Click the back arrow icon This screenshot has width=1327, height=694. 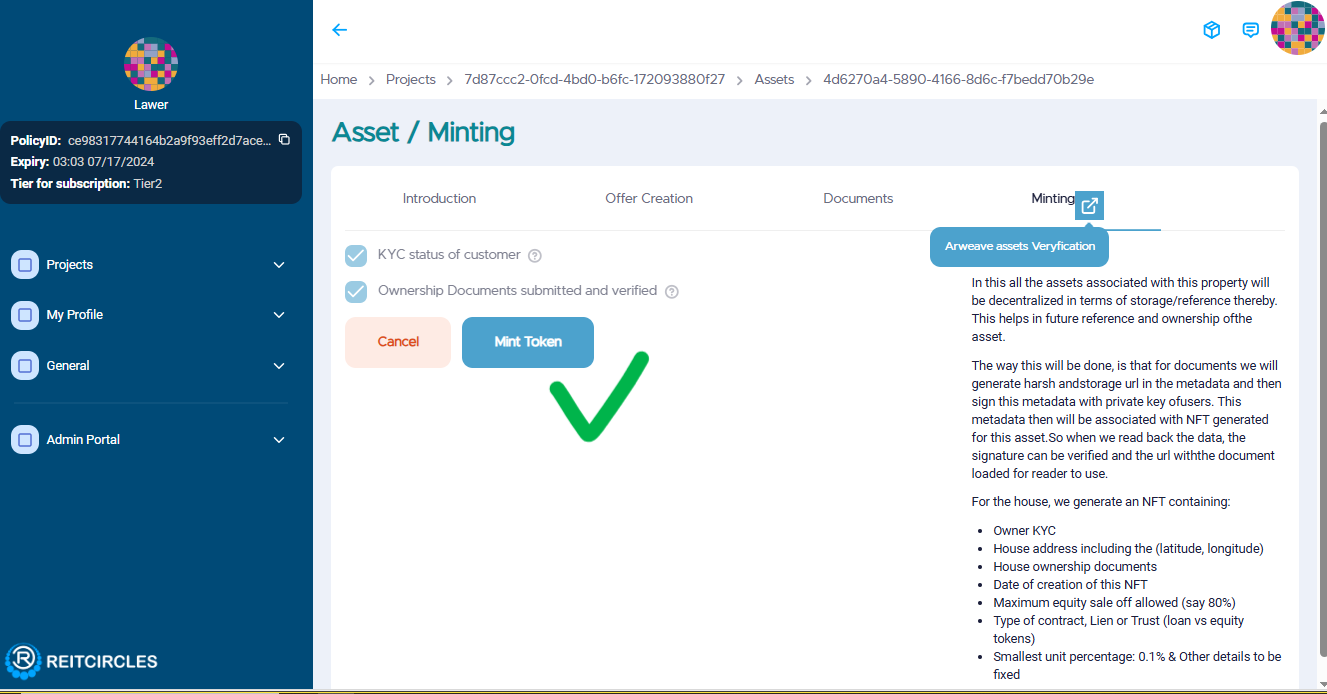[x=340, y=30]
